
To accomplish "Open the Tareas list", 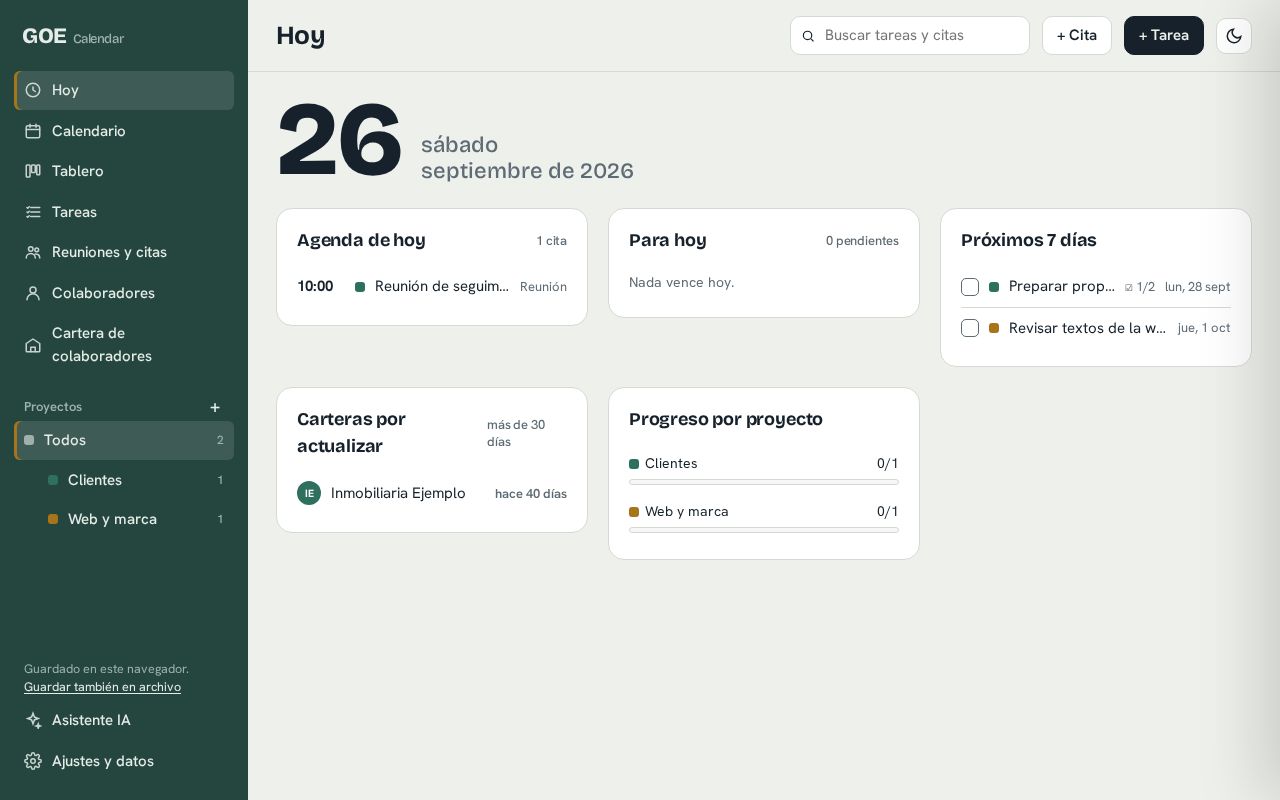I will [124, 212].
